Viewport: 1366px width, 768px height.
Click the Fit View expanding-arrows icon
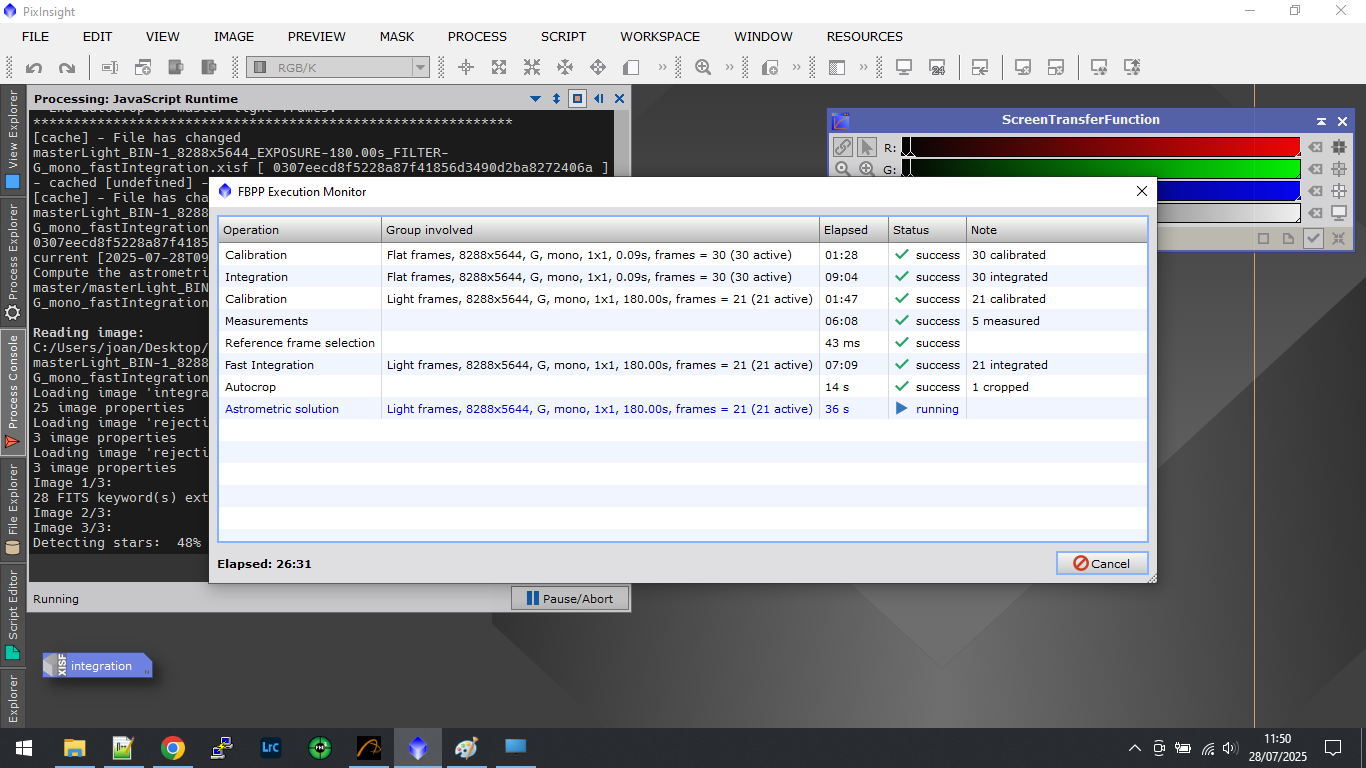[x=499, y=68]
